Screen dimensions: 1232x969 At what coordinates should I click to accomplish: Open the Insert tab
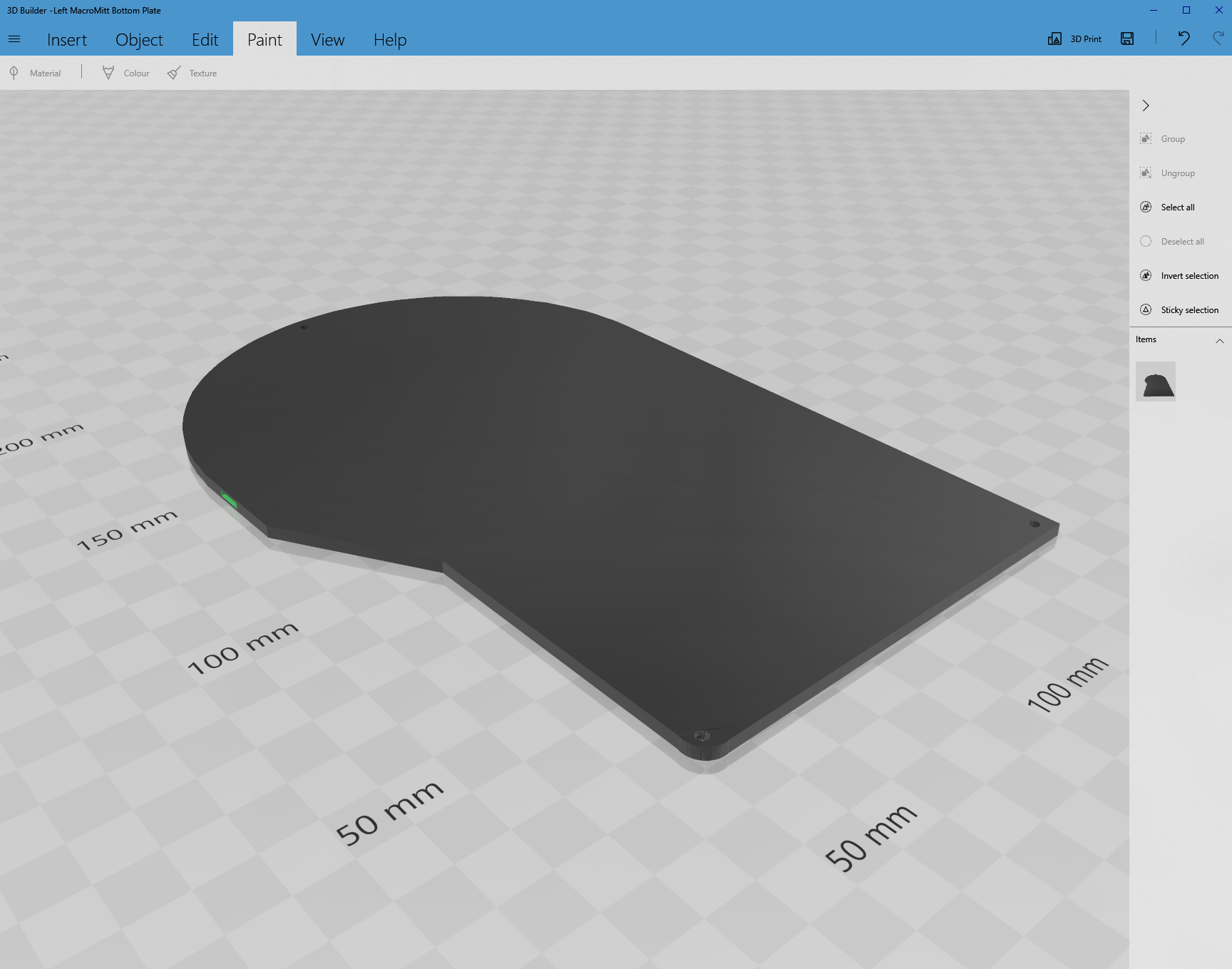click(x=67, y=39)
